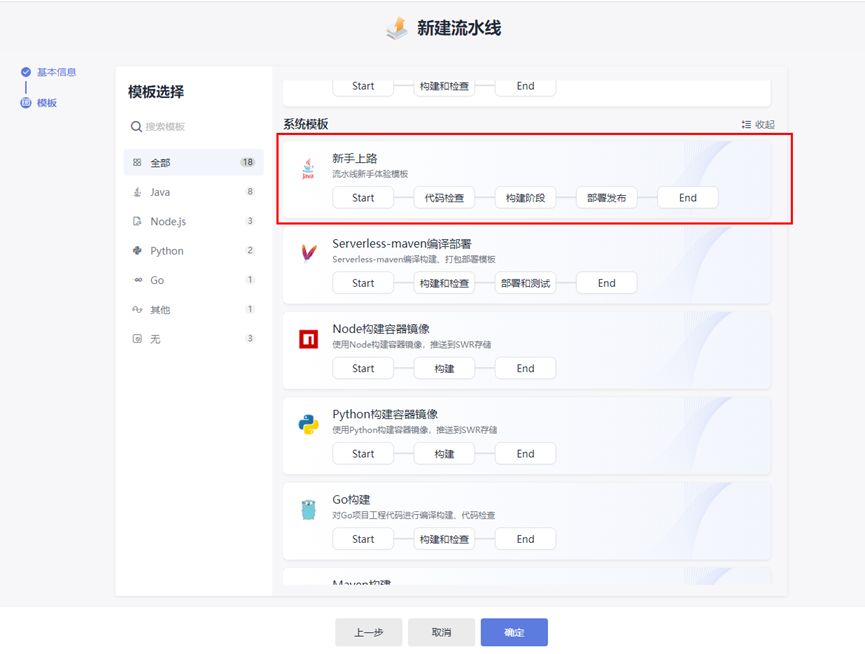Select the 全部 category with 18 templates
The height and width of the screenshot is (654, 865).
(x=194, y=162)
